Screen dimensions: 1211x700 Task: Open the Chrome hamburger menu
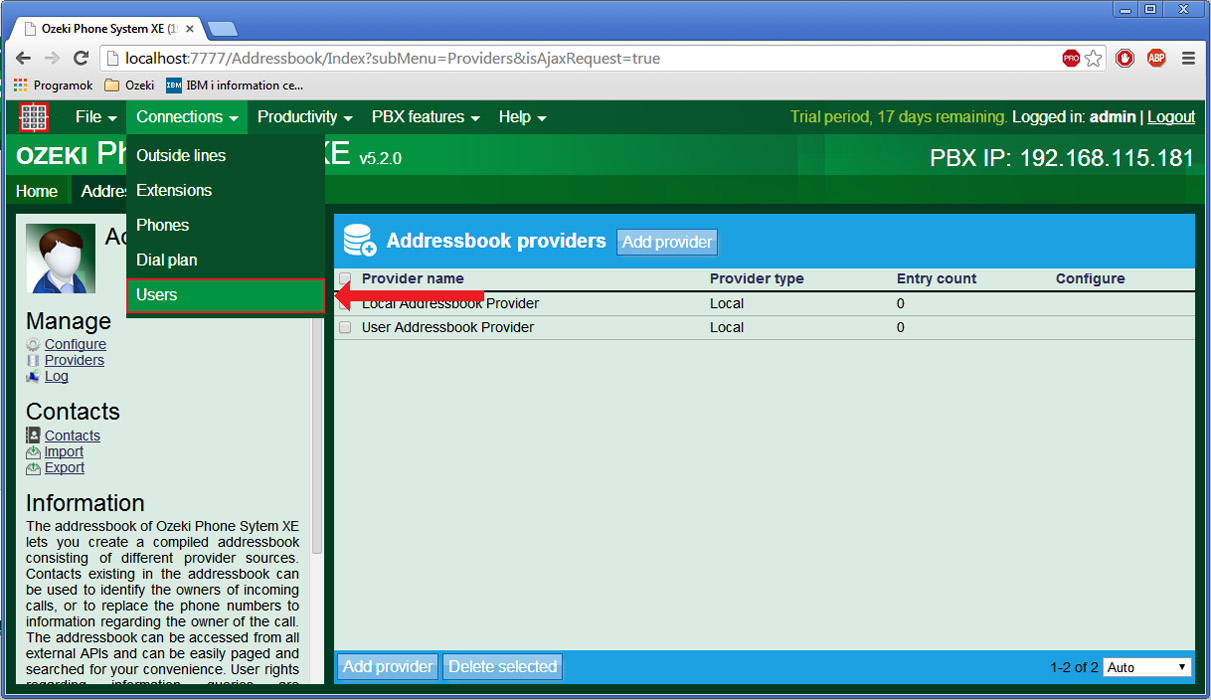coord(1189,58)
